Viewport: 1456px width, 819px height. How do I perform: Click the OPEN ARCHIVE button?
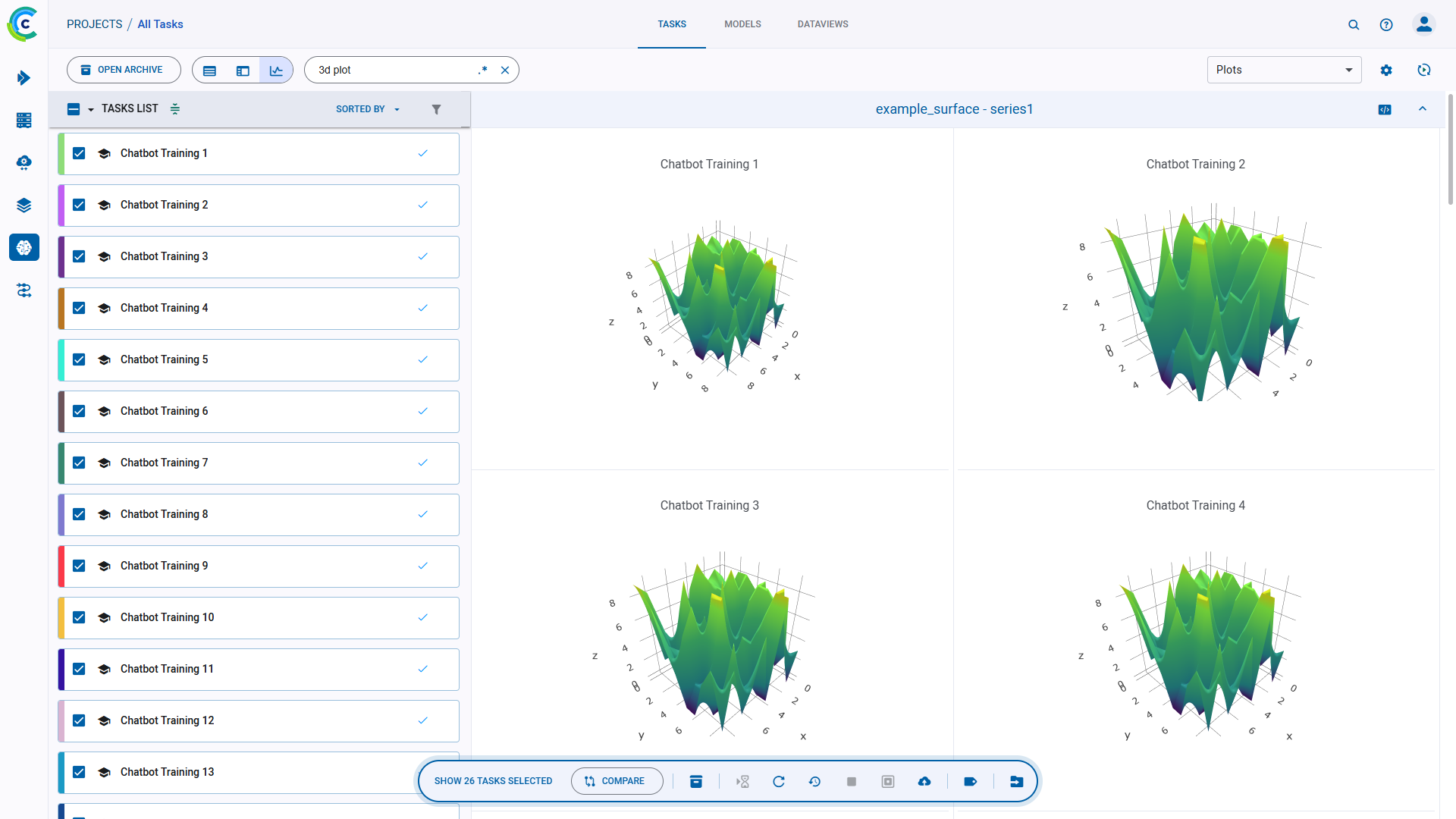coord(124,70)
